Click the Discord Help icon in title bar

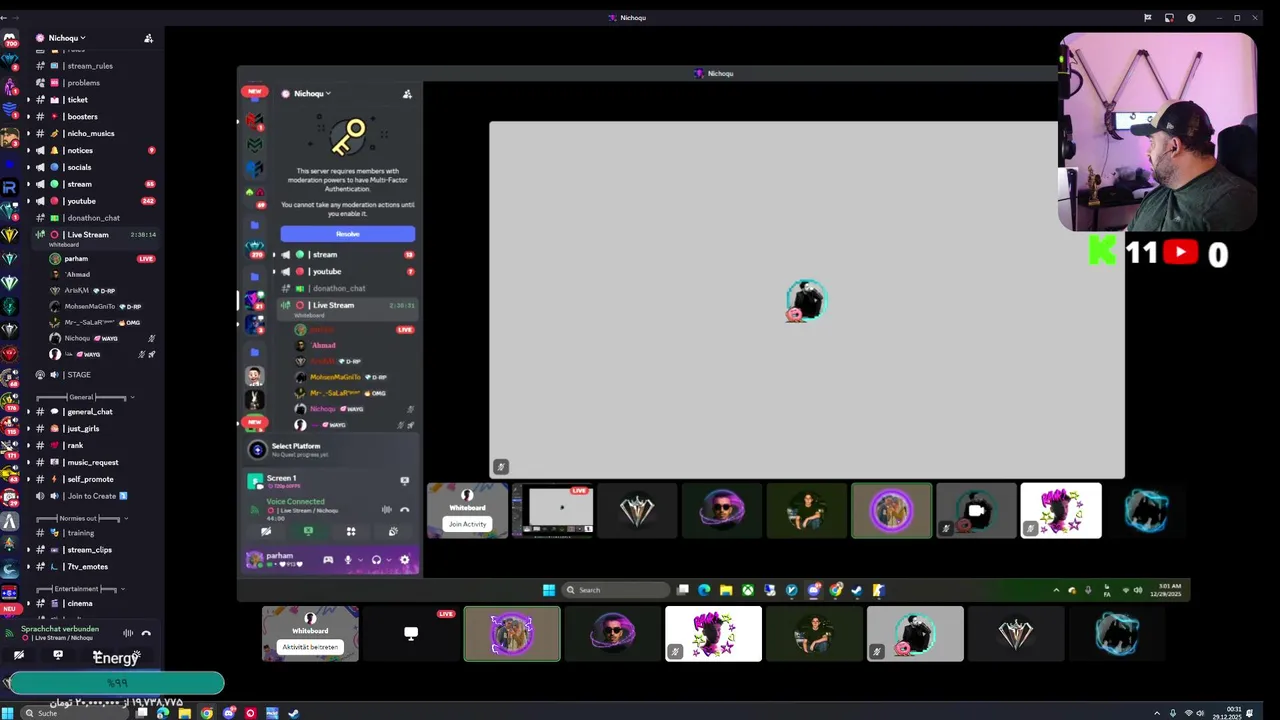[x=1191, y=18]
